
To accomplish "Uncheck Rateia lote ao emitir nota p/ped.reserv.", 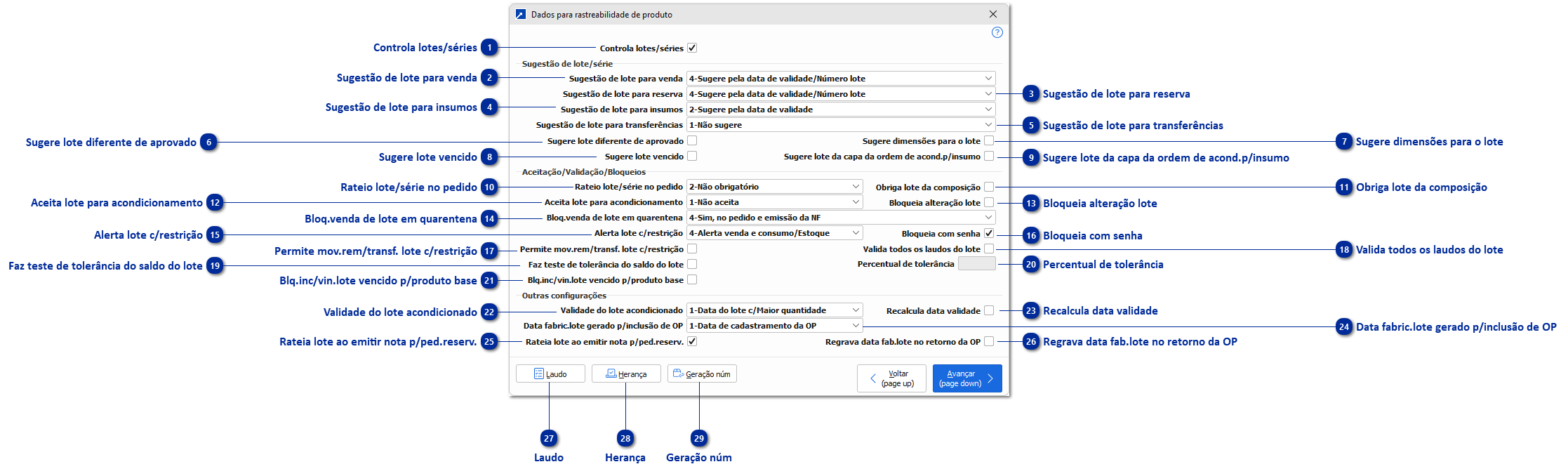I will [x=692, y=341].
